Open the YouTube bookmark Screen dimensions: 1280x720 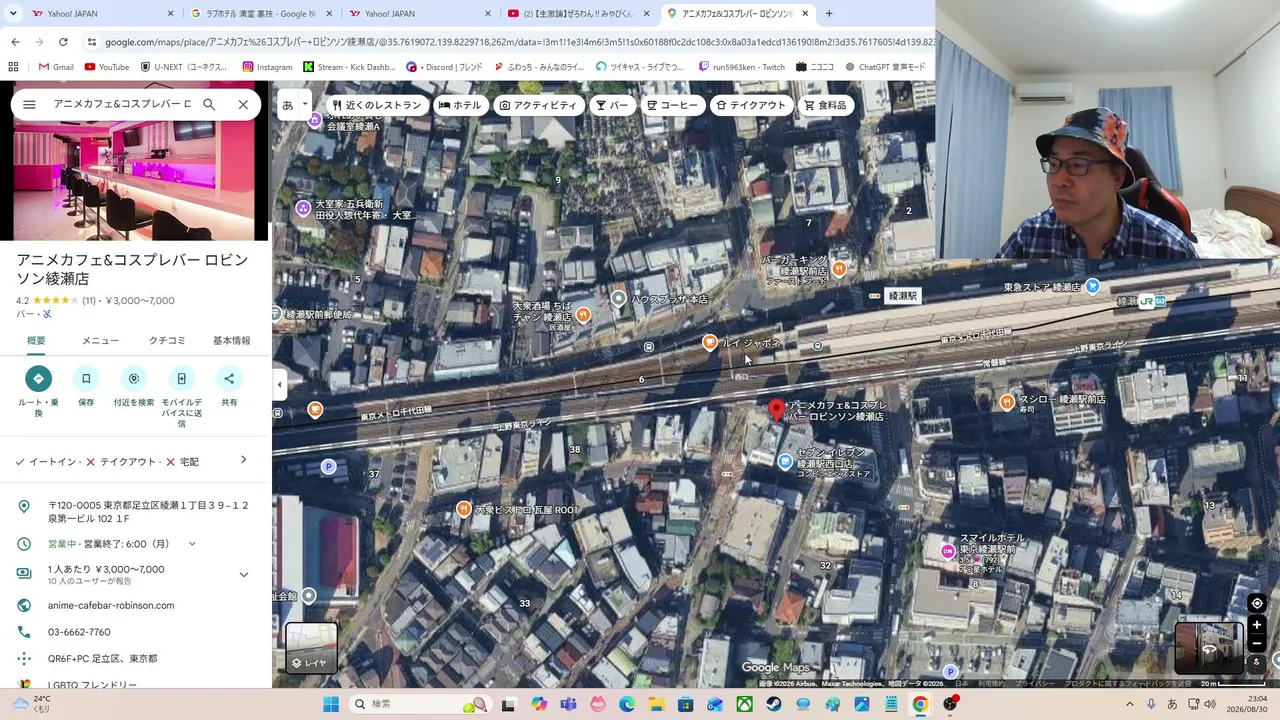(107, 67)
